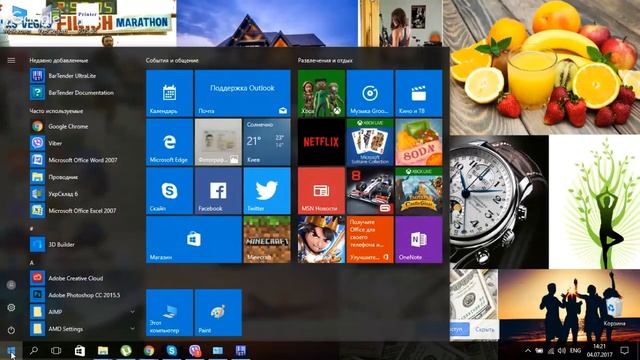Image resolution: width=640 pixels, height=360 pixels.
Task: Click the 'События и общение' group header
Action: [172, 60]
